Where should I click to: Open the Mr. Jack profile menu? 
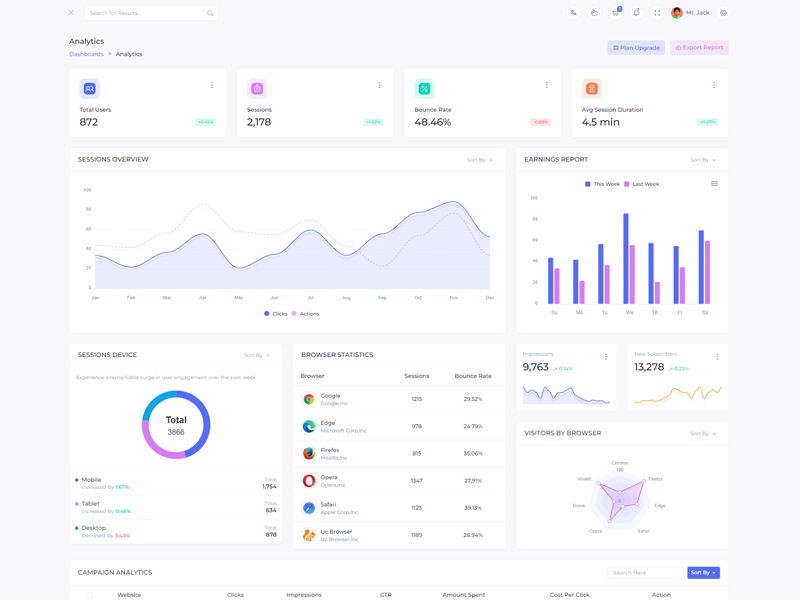pyautogui.click(x=691, y=13)
